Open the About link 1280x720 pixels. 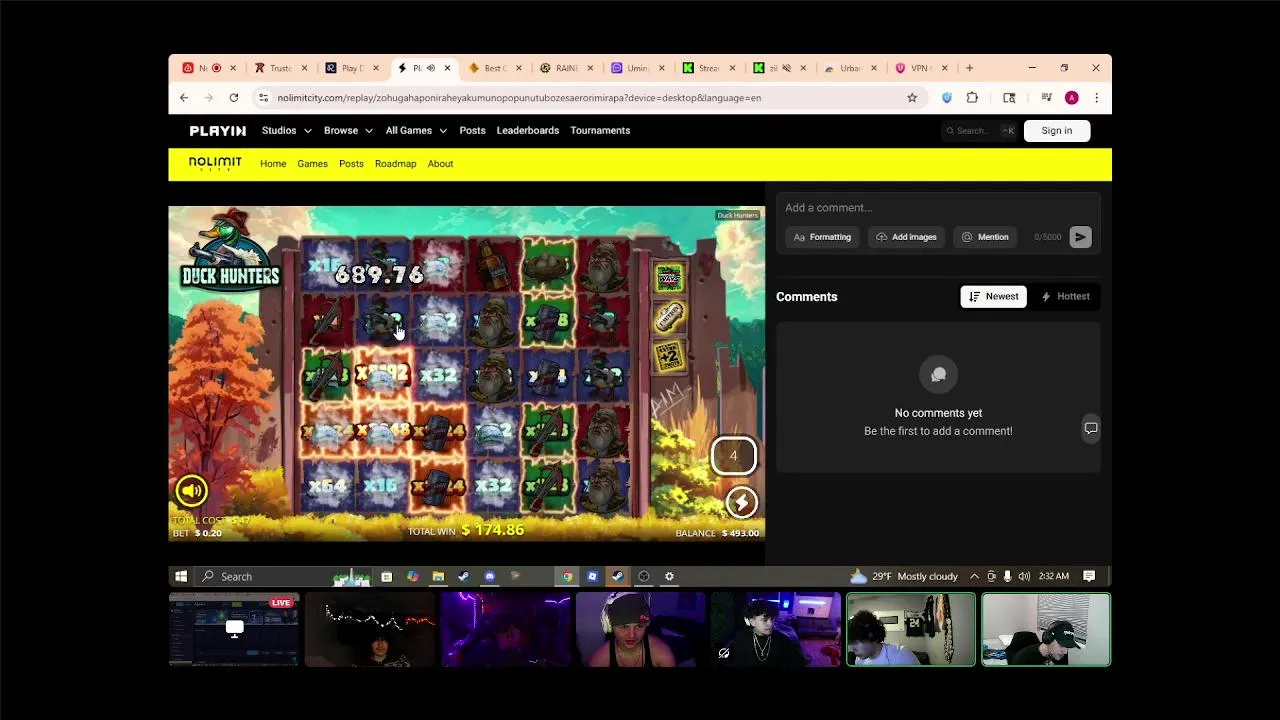pos(440,164)
